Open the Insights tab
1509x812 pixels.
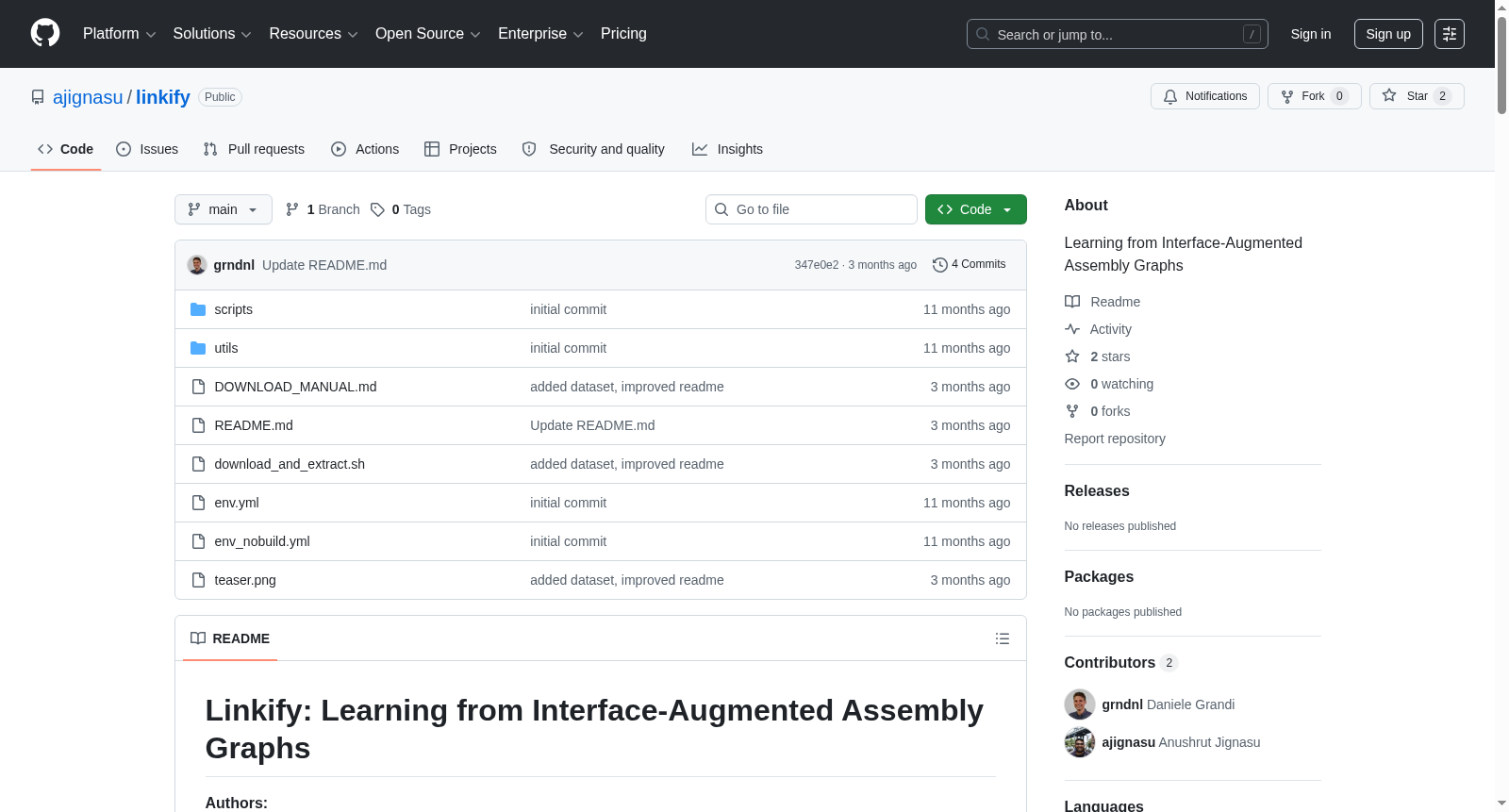point(727,149)
